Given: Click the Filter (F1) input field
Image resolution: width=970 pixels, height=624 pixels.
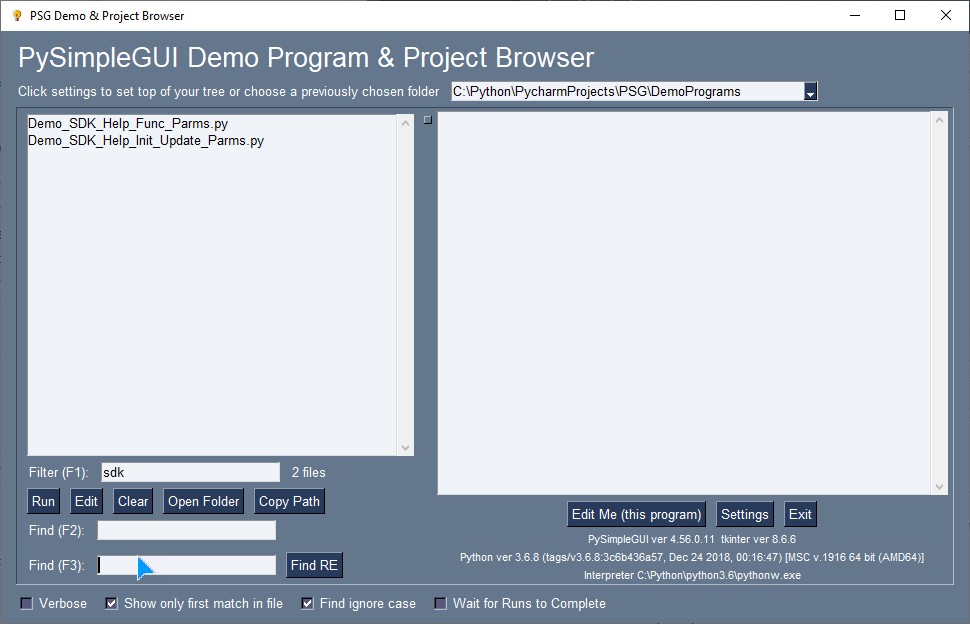Looking at the screenshot, I should 191,472.
